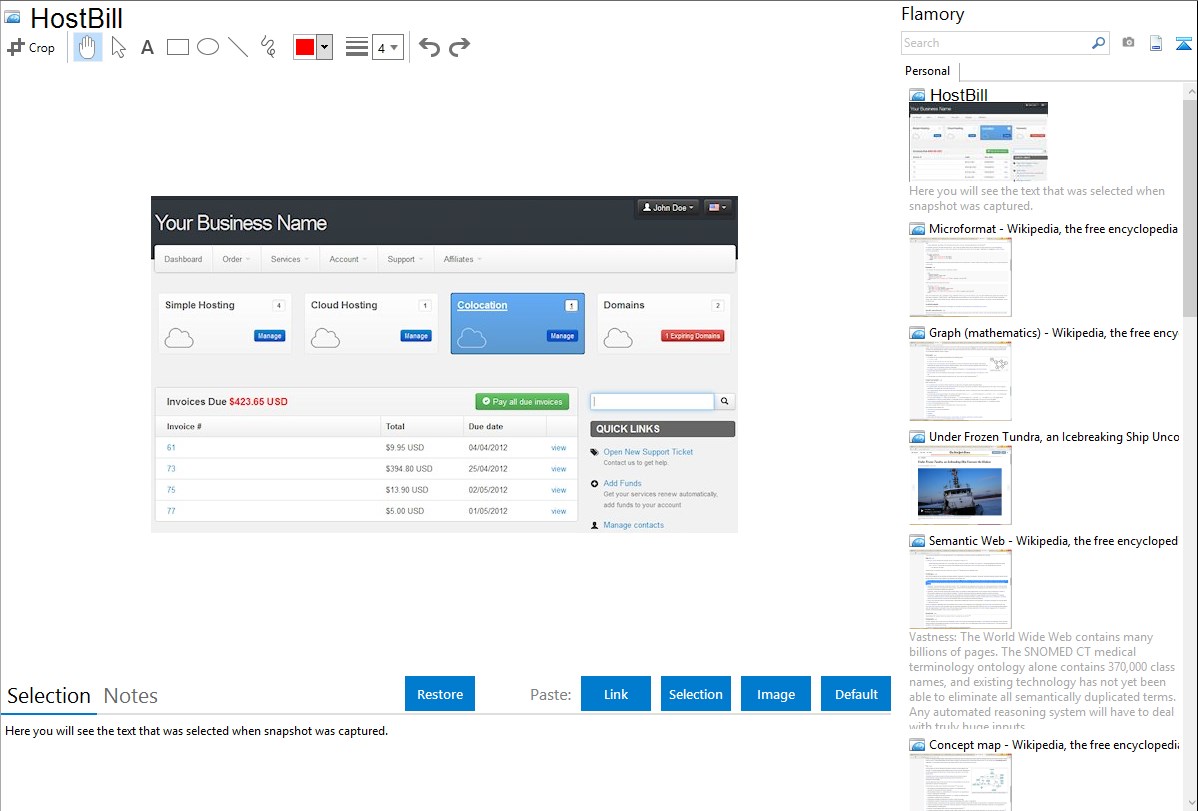Redo the last undone edit
Viewport: 1198px width, 811px height.
[459, 47]
